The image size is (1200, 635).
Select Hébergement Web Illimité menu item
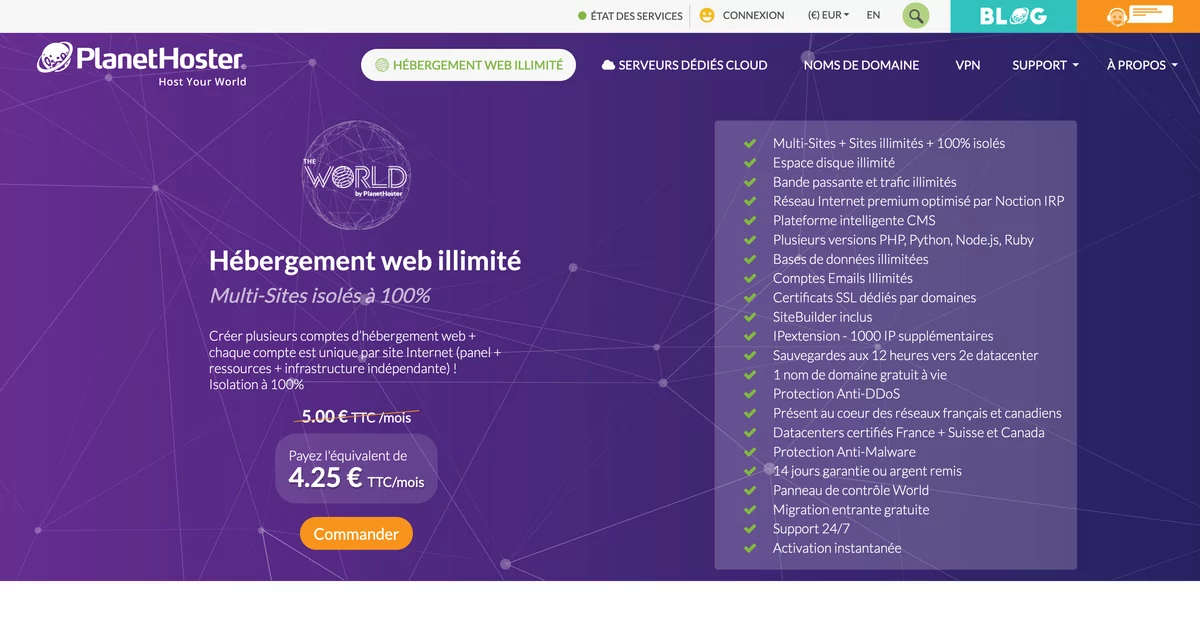[x=468, y=65]
